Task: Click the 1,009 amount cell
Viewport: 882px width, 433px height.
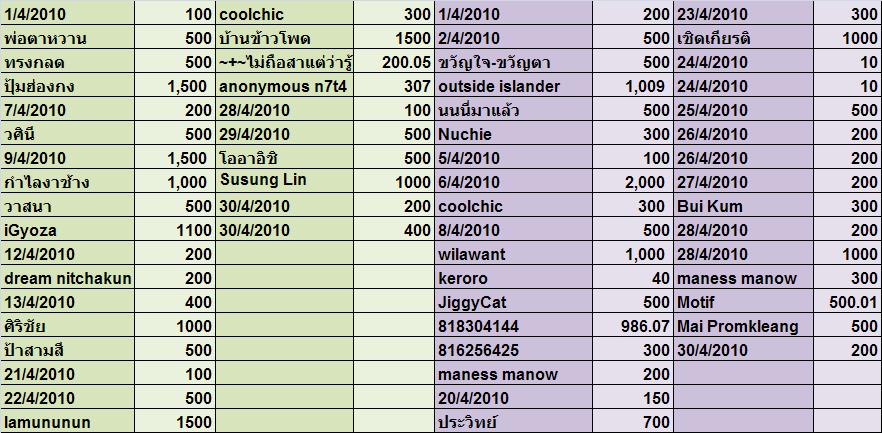Action: pyautogui.click(x=632, y=86)
